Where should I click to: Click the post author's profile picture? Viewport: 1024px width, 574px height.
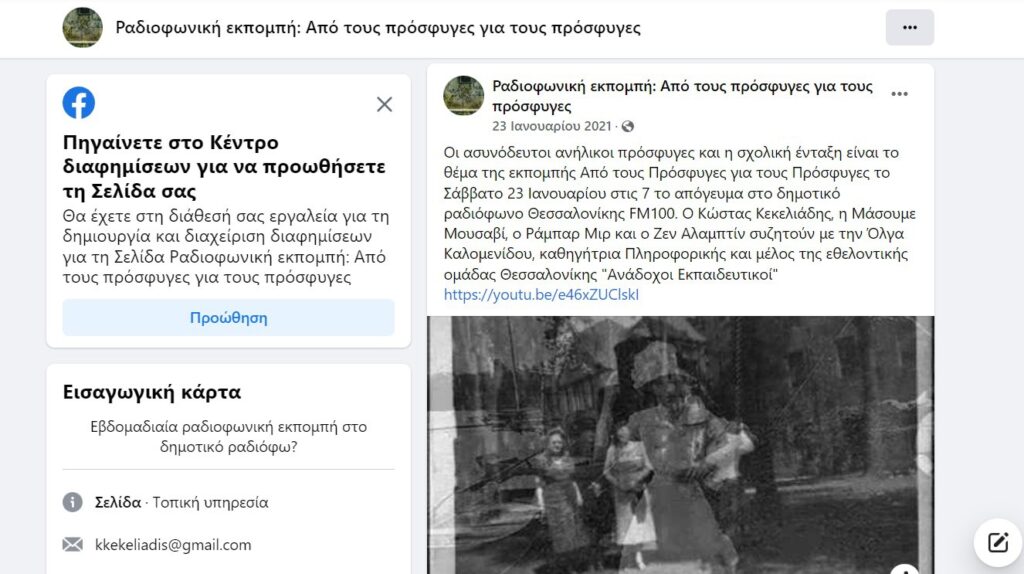pos(464,95)
